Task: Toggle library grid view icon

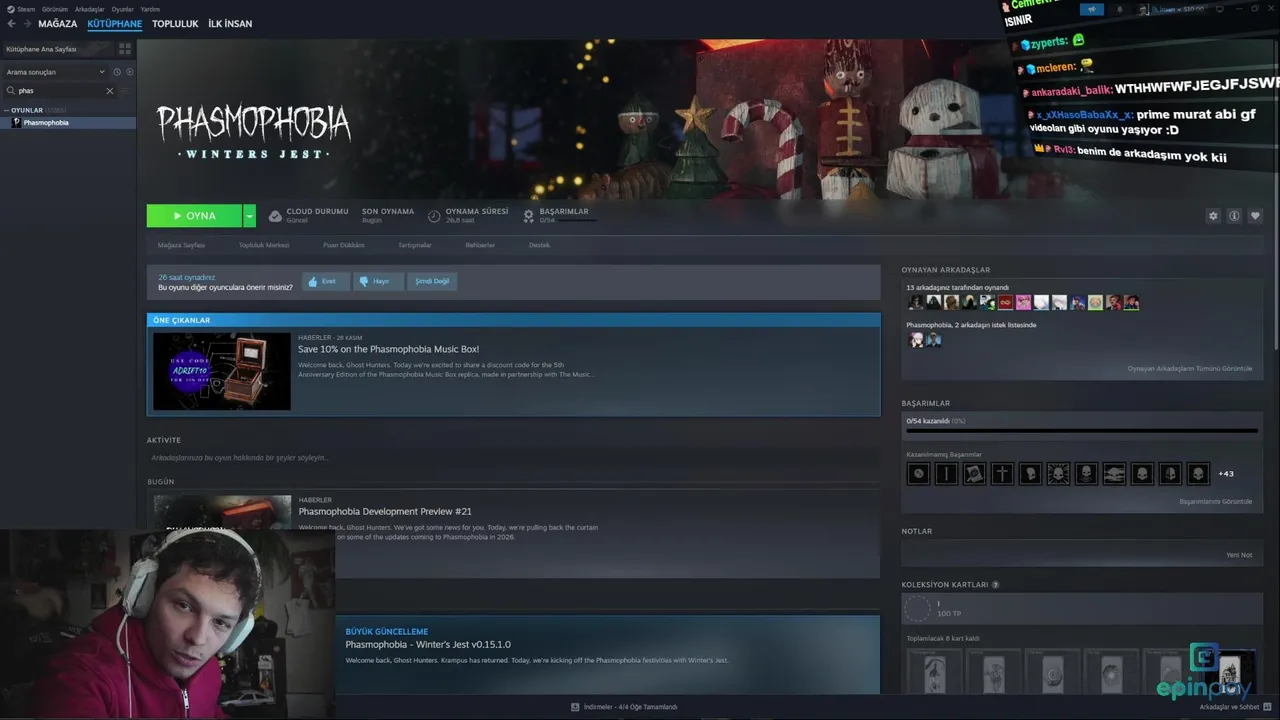Action: click(125, 48)
